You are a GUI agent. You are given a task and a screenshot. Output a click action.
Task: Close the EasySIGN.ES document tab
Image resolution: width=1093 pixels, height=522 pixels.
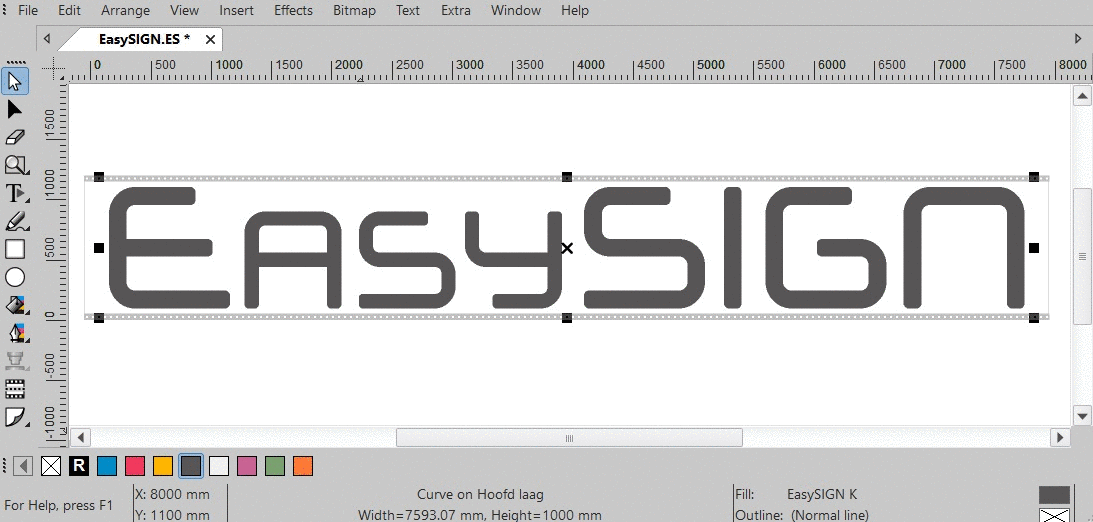coord(210,40)
